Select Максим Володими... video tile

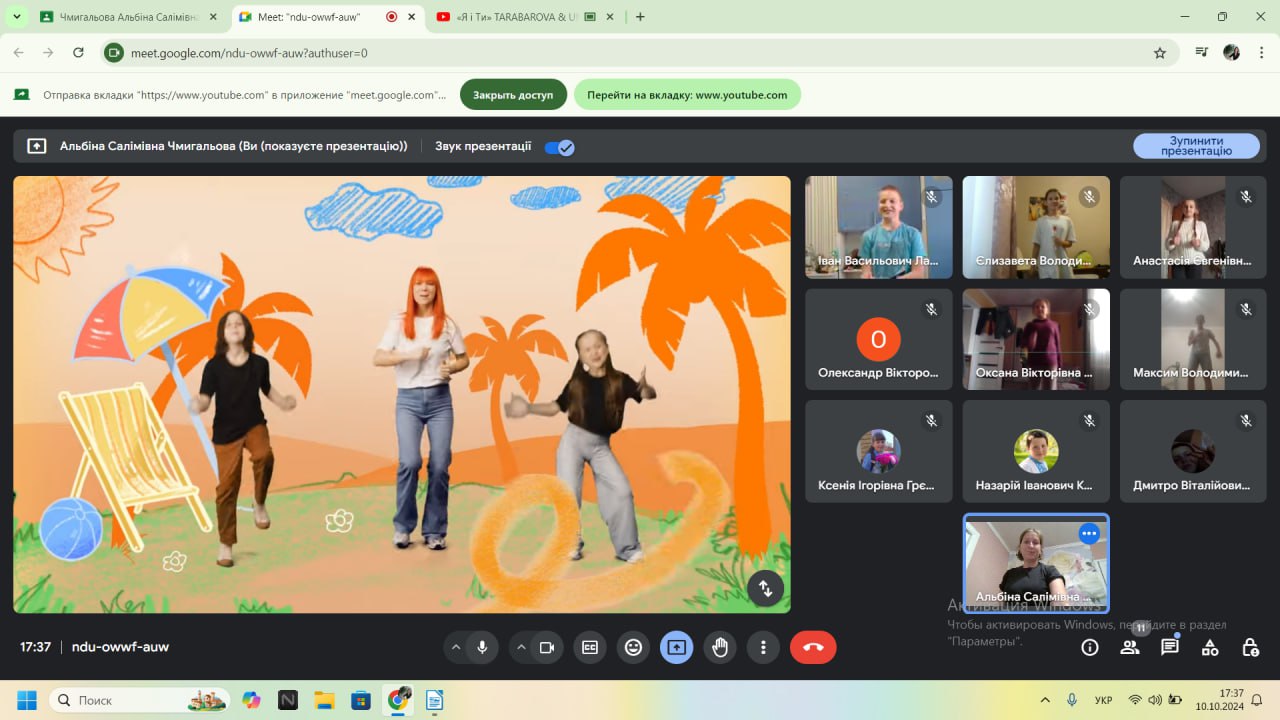coord(1193,339)
